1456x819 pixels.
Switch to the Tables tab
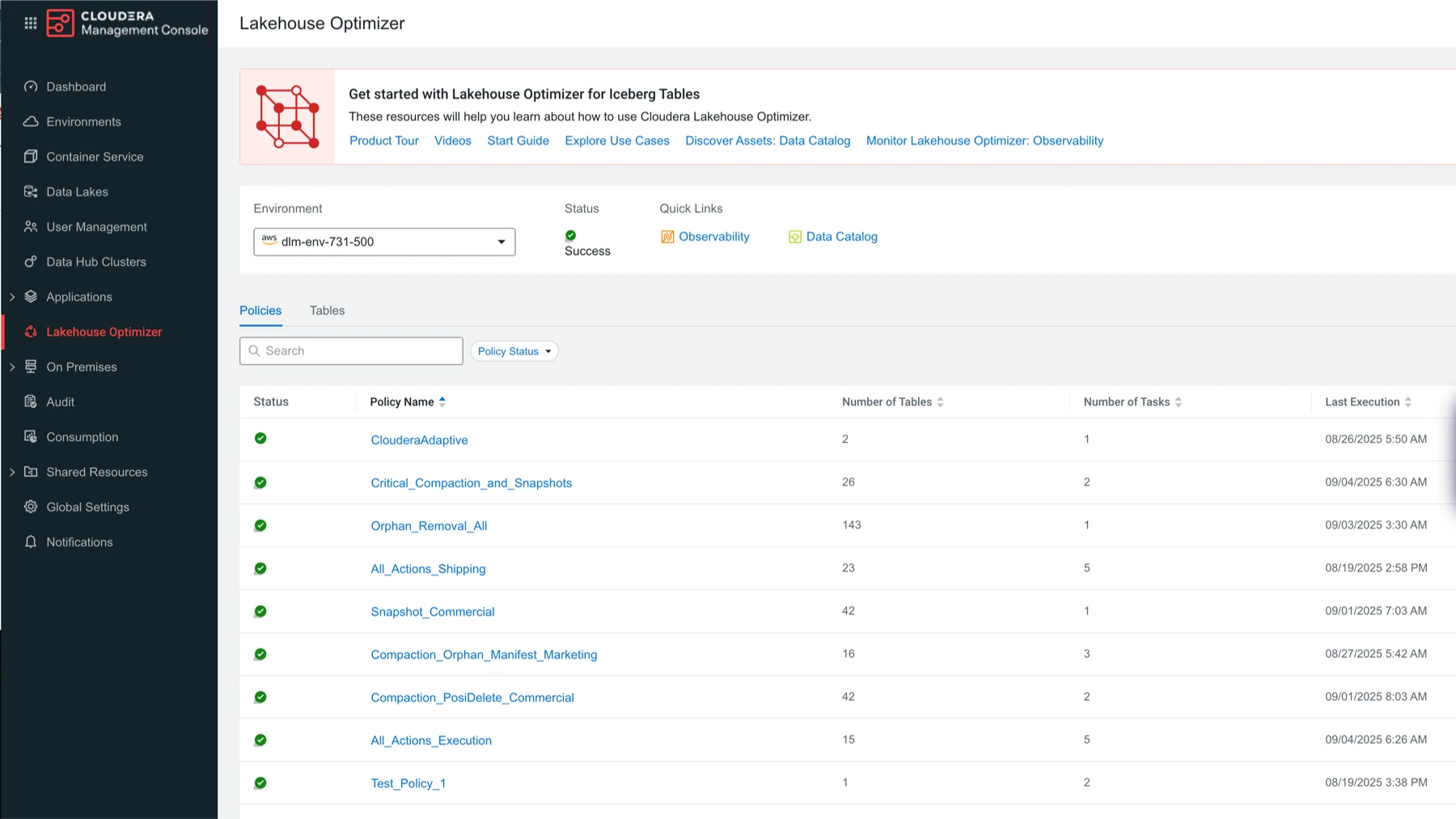[x=327, y=310]
